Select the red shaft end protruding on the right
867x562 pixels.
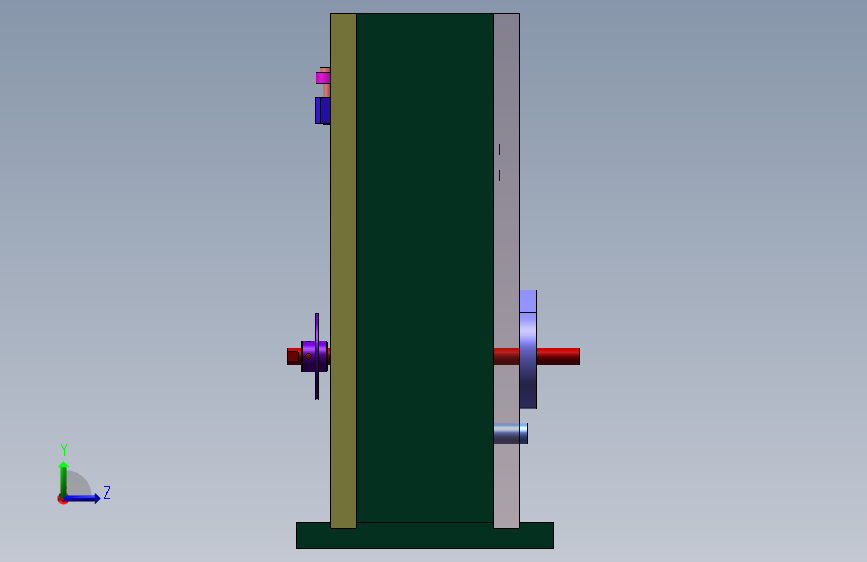pos(558,356)
